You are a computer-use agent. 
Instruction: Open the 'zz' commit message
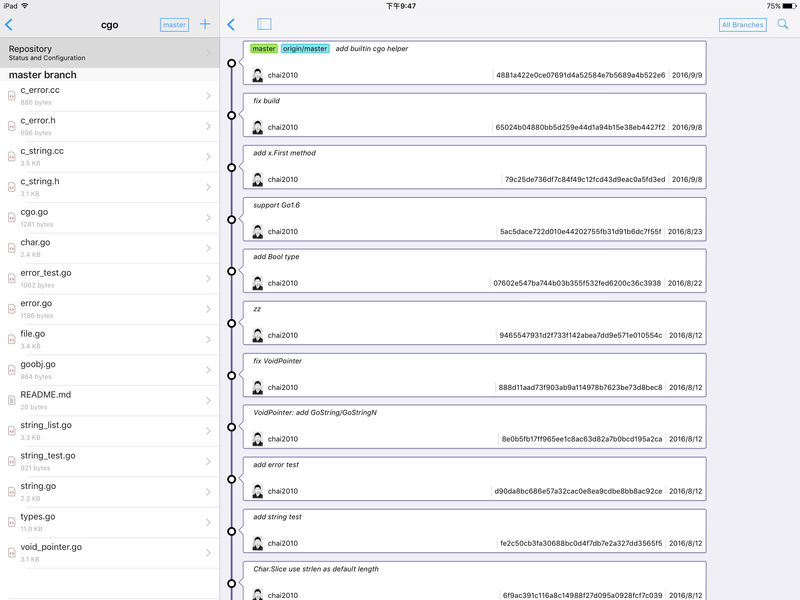(257, 309)
